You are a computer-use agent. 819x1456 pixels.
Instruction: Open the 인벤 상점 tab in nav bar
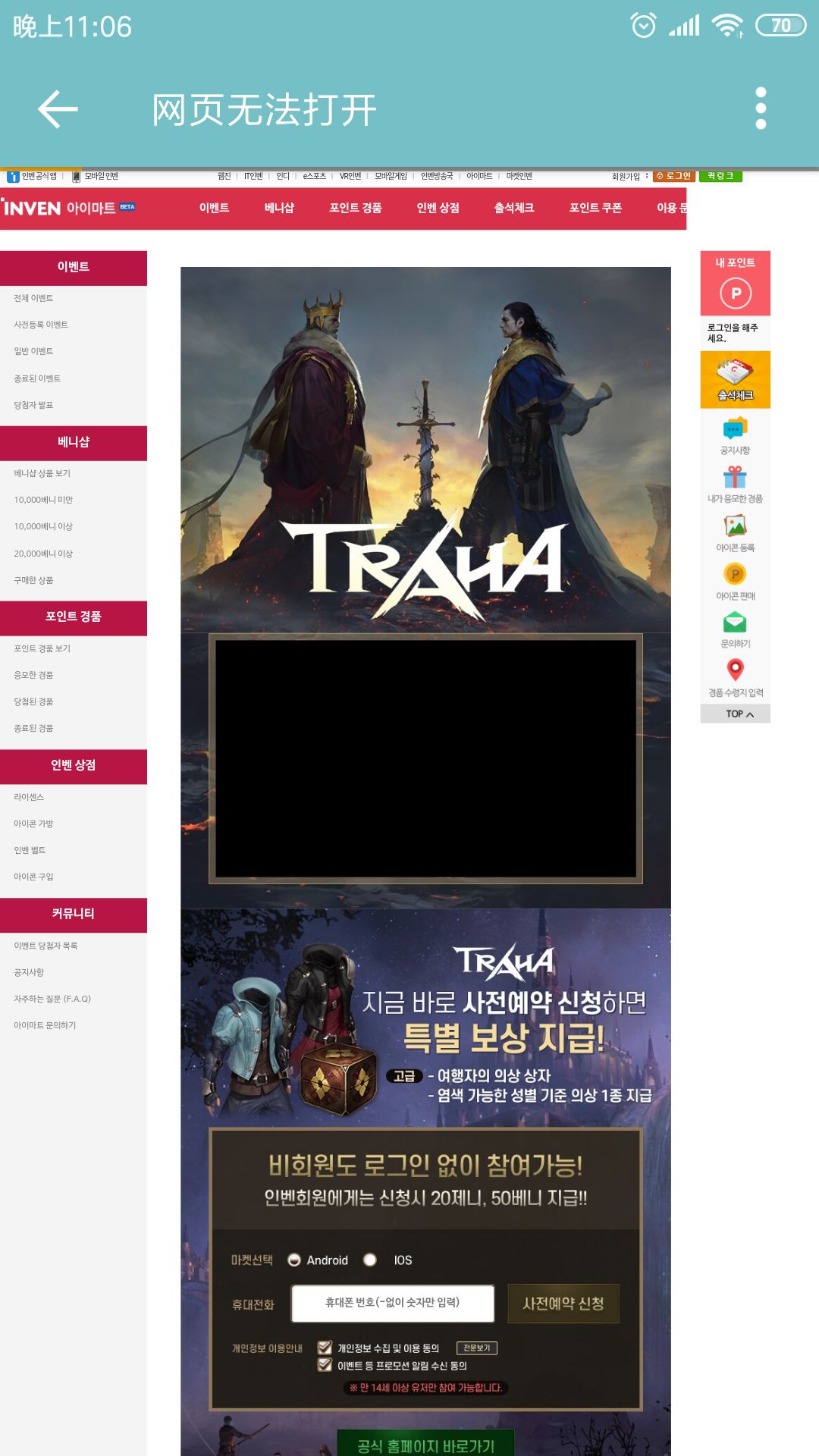pos(438,208)
